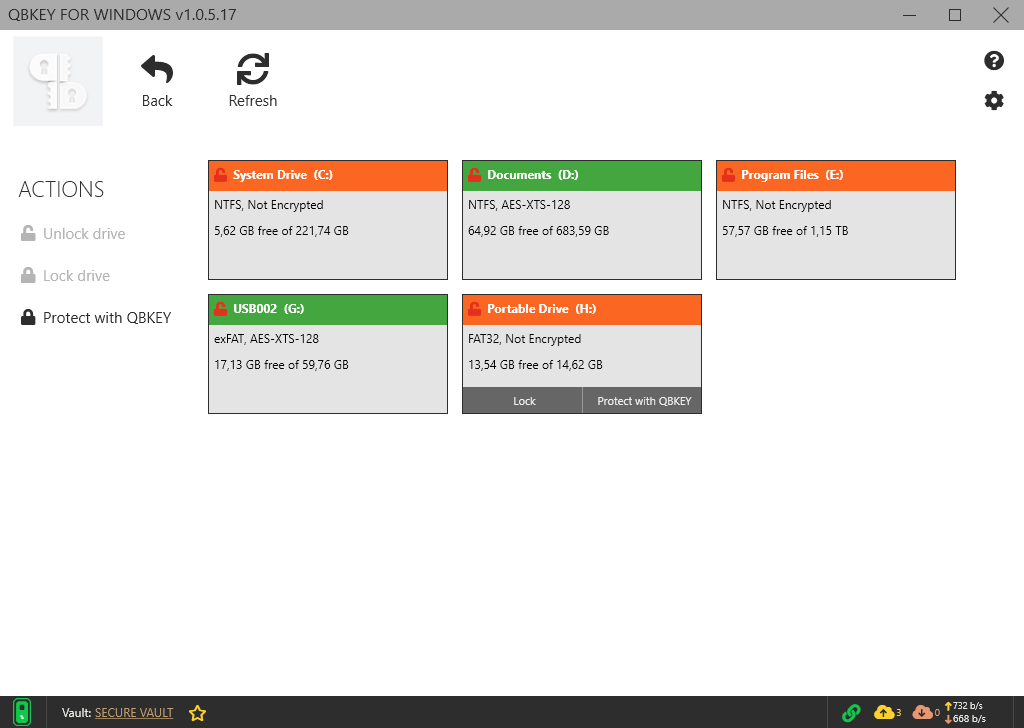Click the padlock icon on Documents (D:)
The width and height of the screenshot is (1024, 728).
coord(475,175)
